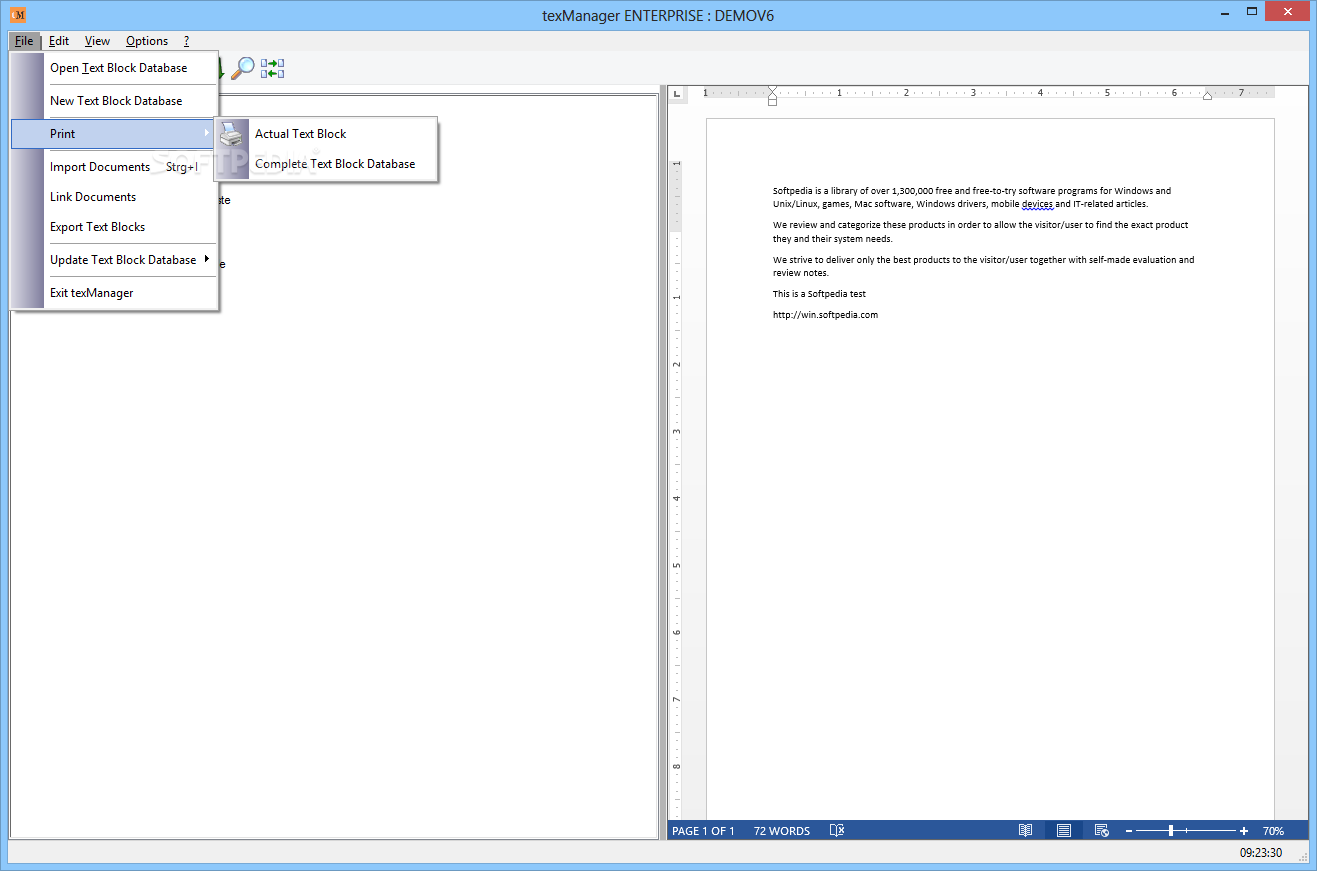This screenshot has width=1317, height=871.
Task: Click the right indent marker on ruler
Action: (x=1207, y=96)
